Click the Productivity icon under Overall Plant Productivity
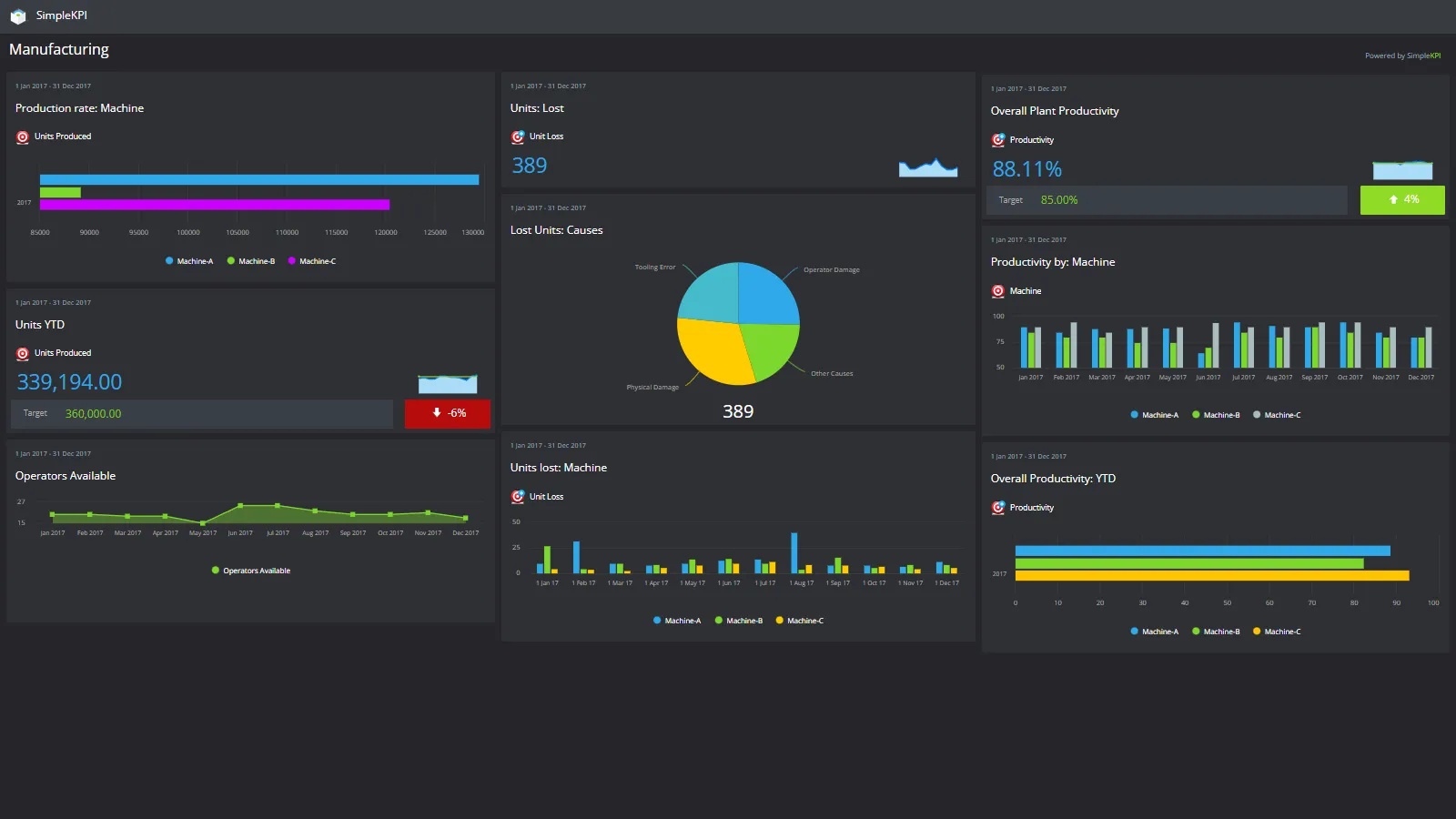Image resolution: width=1456 pixels, height=819 pixels. pos(998,139)
